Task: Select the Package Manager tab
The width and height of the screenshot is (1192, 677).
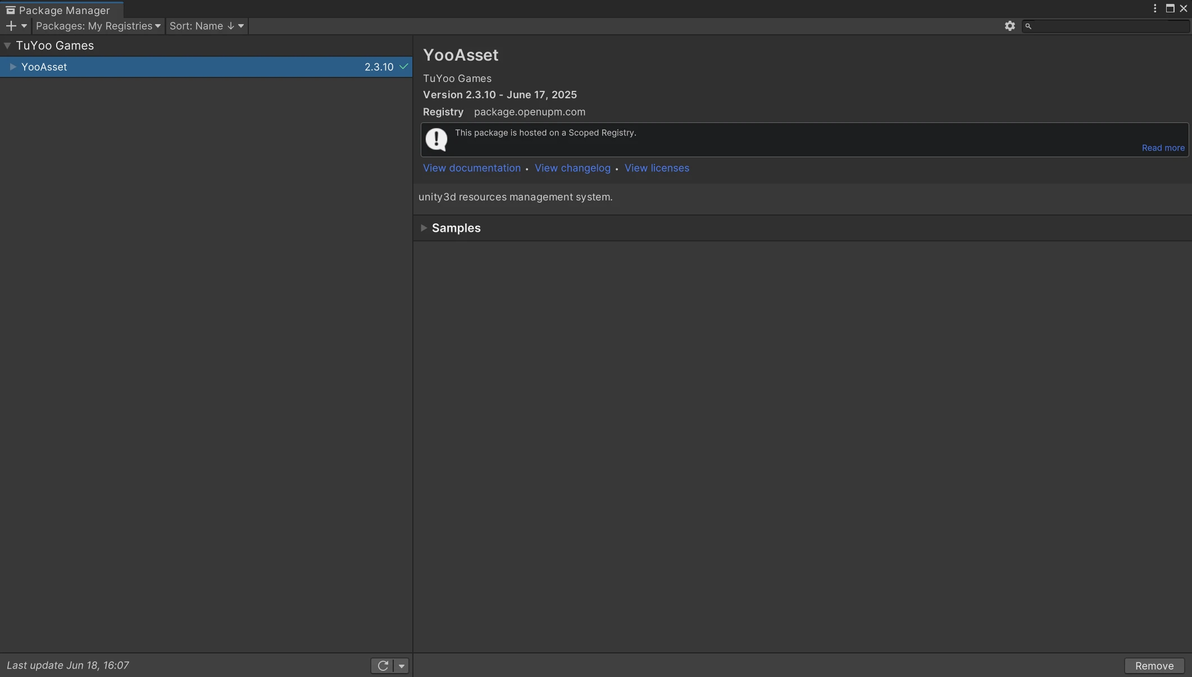Action: [62, 10]
